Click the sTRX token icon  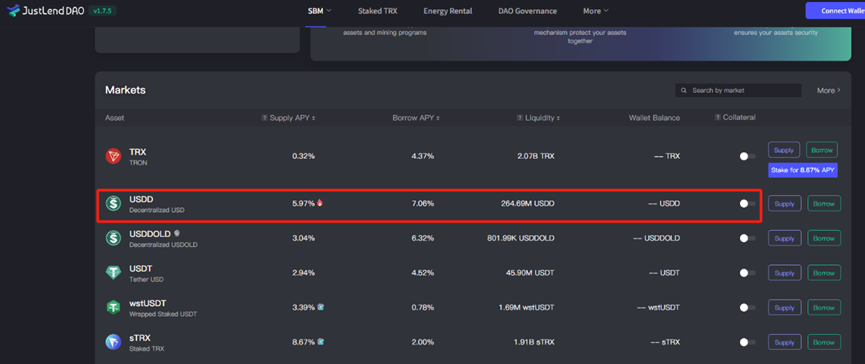pyautogui.click(x=113, y=342)
